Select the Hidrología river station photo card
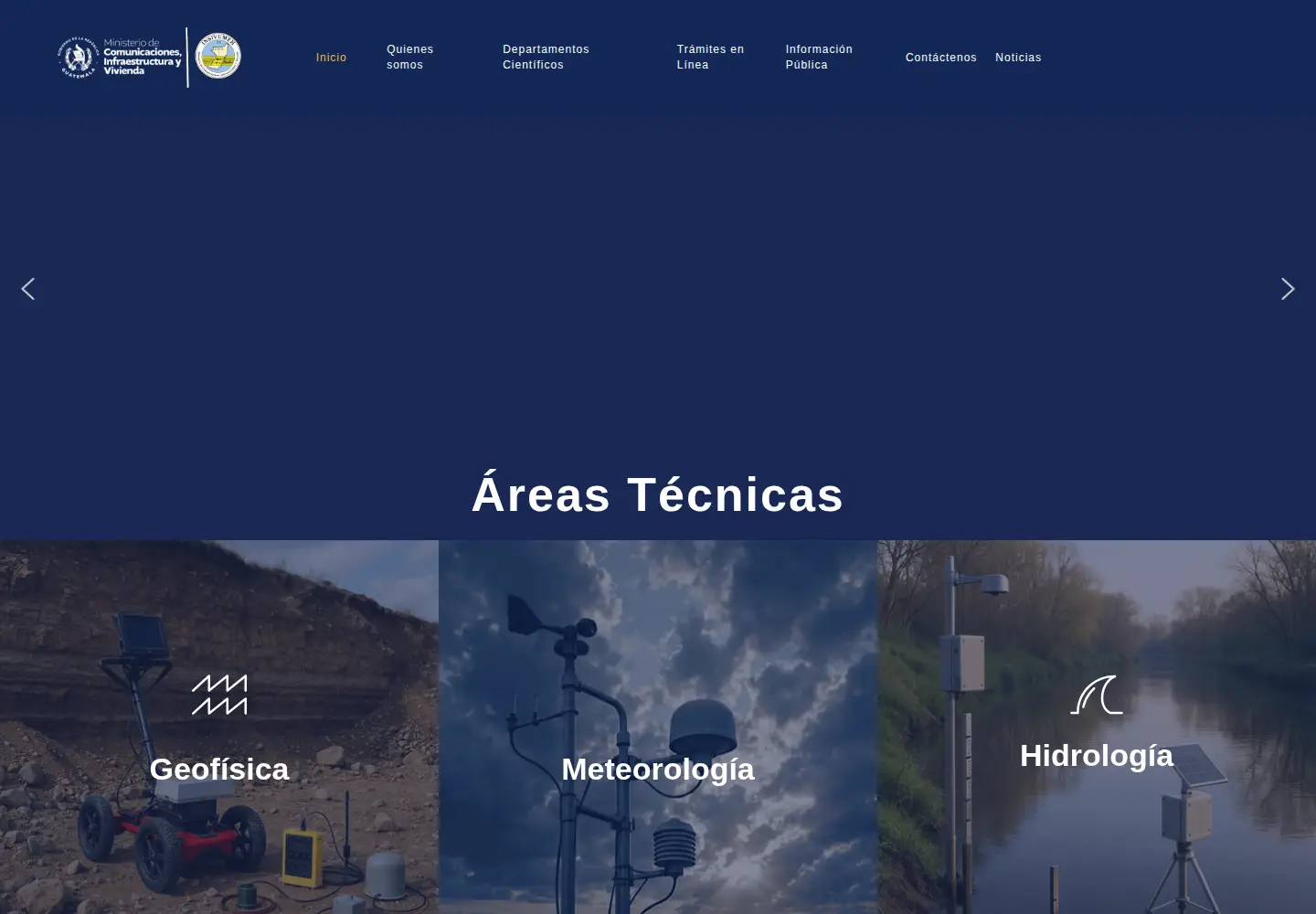Image resolution: width=1316 pixels, height=914 pixels. [x=1097, y=727]
